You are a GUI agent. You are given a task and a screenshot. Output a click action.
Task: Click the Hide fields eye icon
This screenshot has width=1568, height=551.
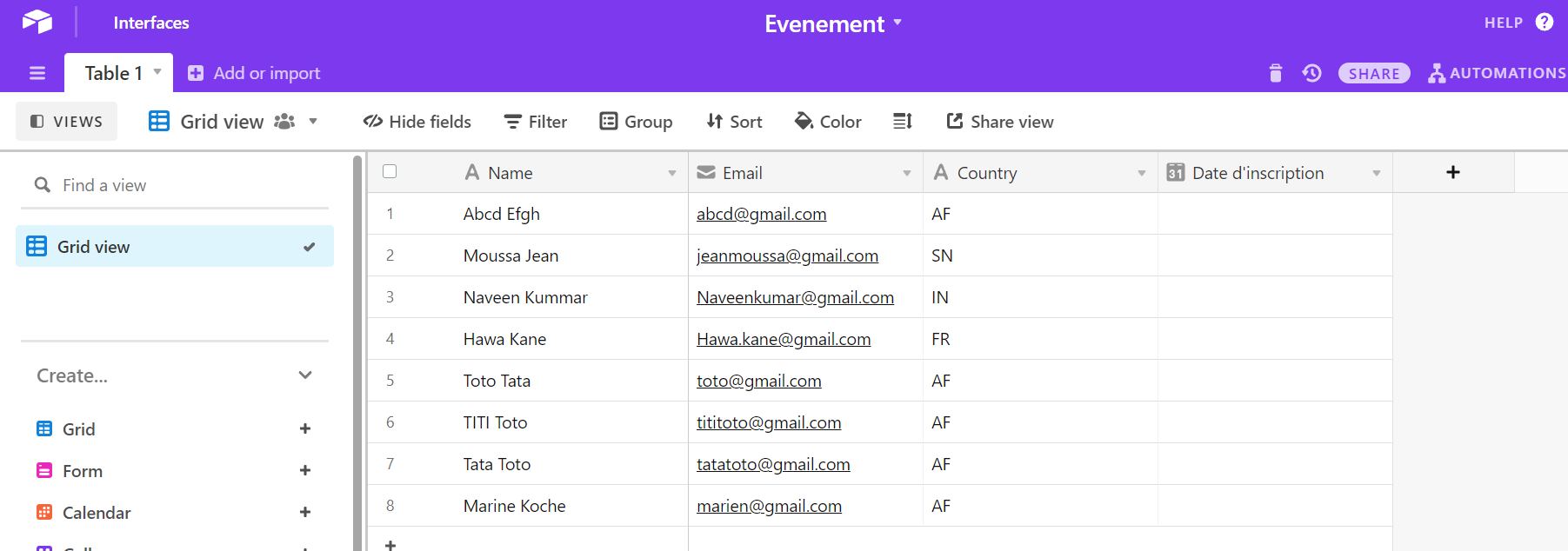pyautogui.click(x=373, y=122)
